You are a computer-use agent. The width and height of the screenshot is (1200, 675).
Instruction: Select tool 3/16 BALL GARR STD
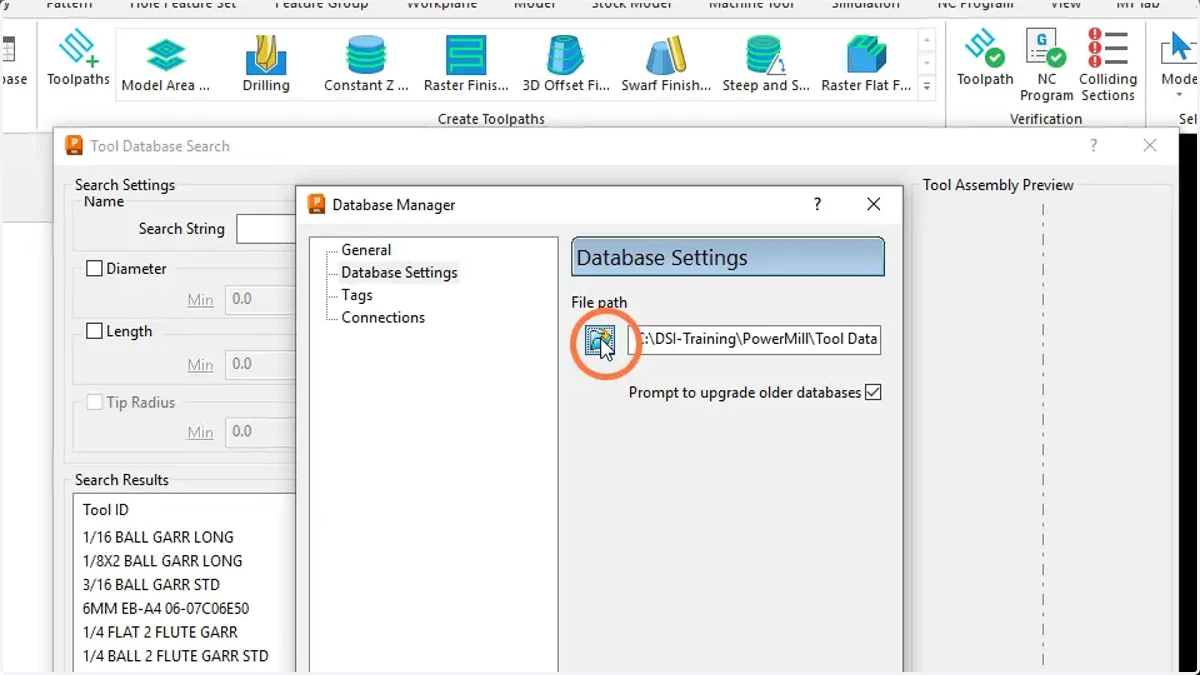click(151, 585)
